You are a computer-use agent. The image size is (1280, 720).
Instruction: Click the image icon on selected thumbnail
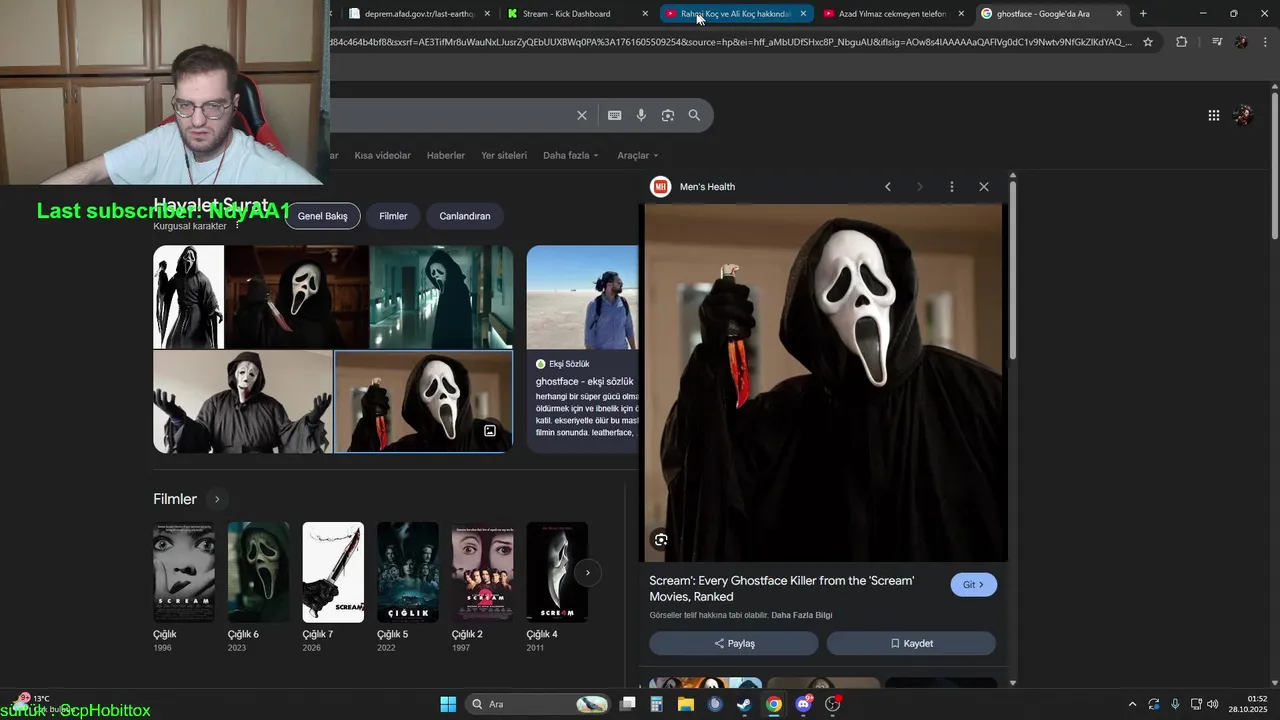point(490,431)
